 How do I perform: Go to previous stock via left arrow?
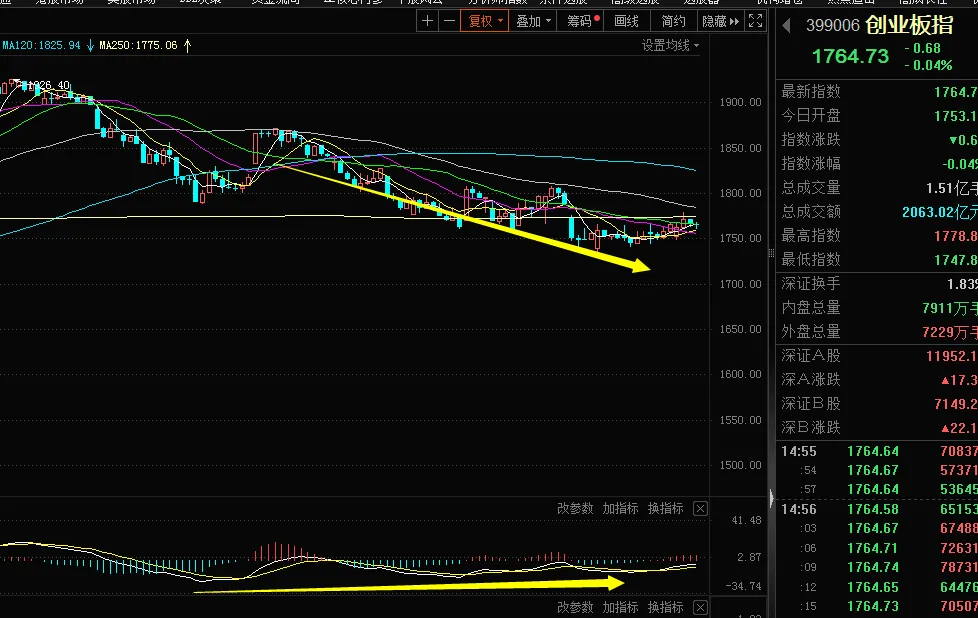(787, 26)
